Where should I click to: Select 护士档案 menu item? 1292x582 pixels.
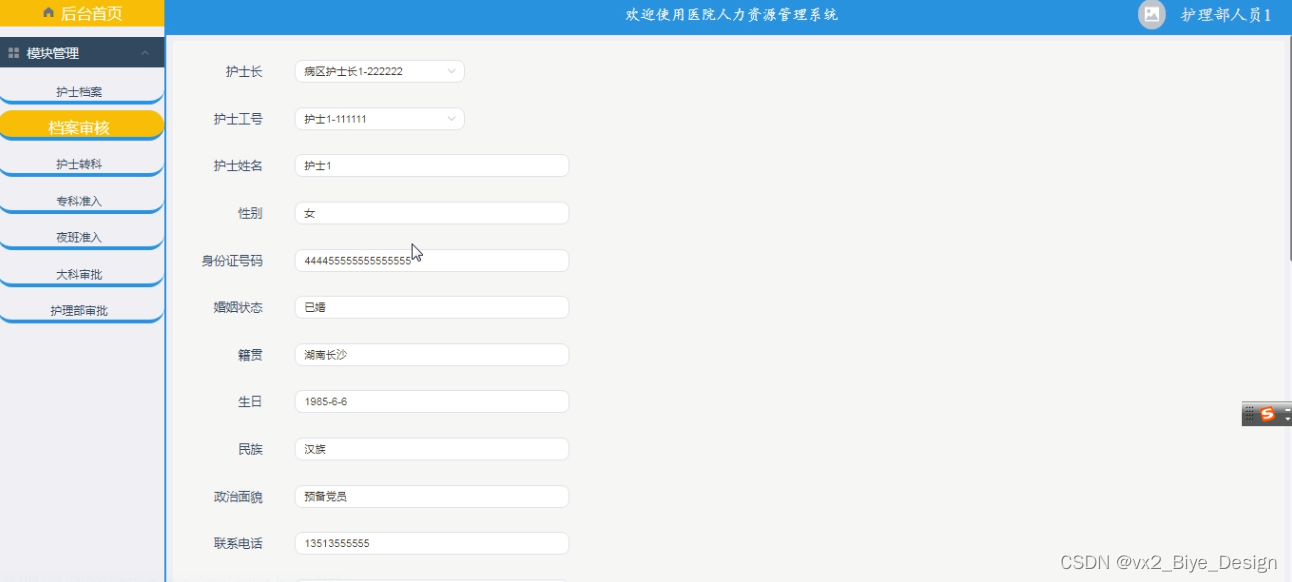click(80, 91)
